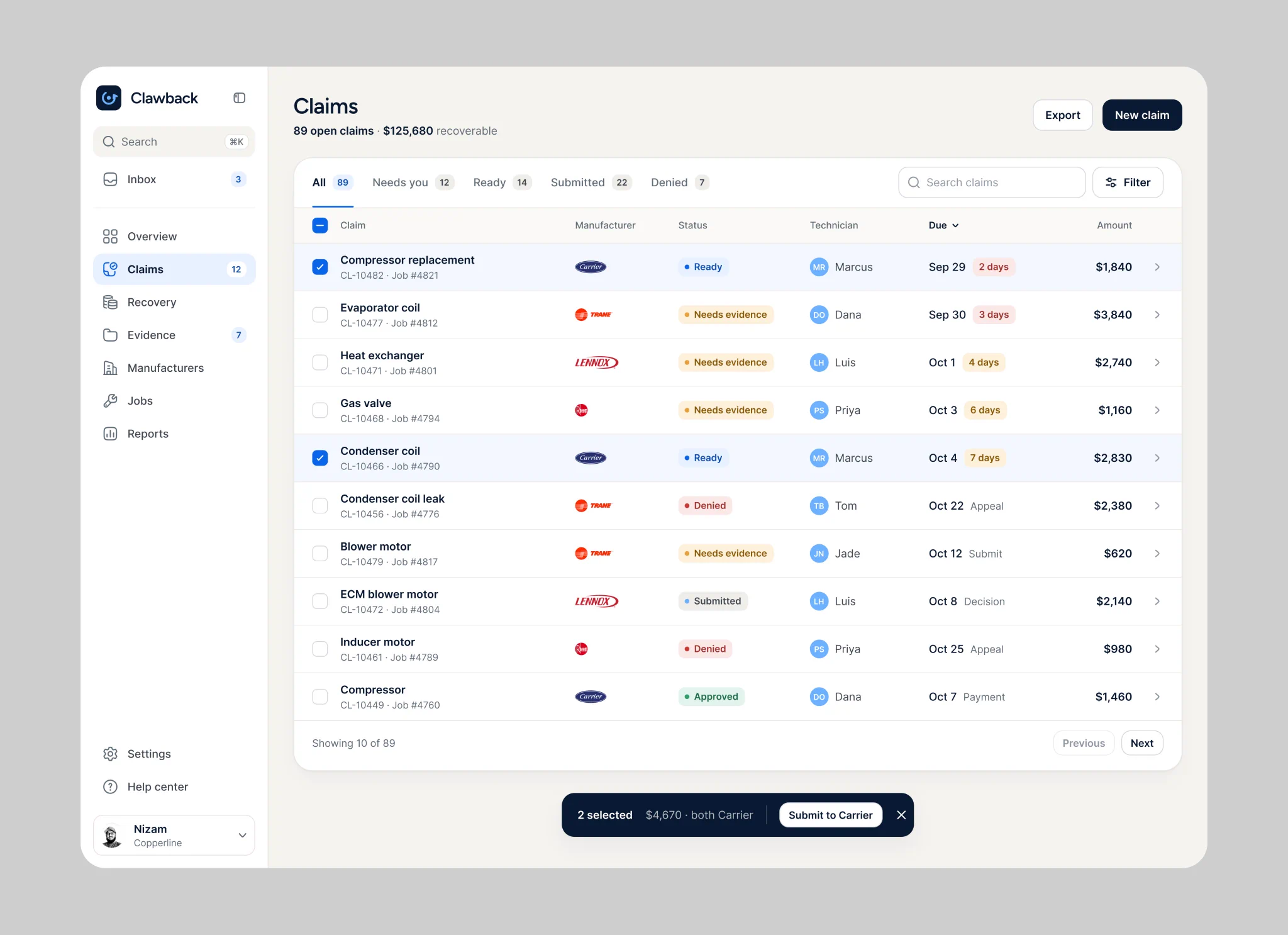Screen dimensions: 1288x935
Task: Go to Overview in the sidebar
Action: (x=174, y=237)
